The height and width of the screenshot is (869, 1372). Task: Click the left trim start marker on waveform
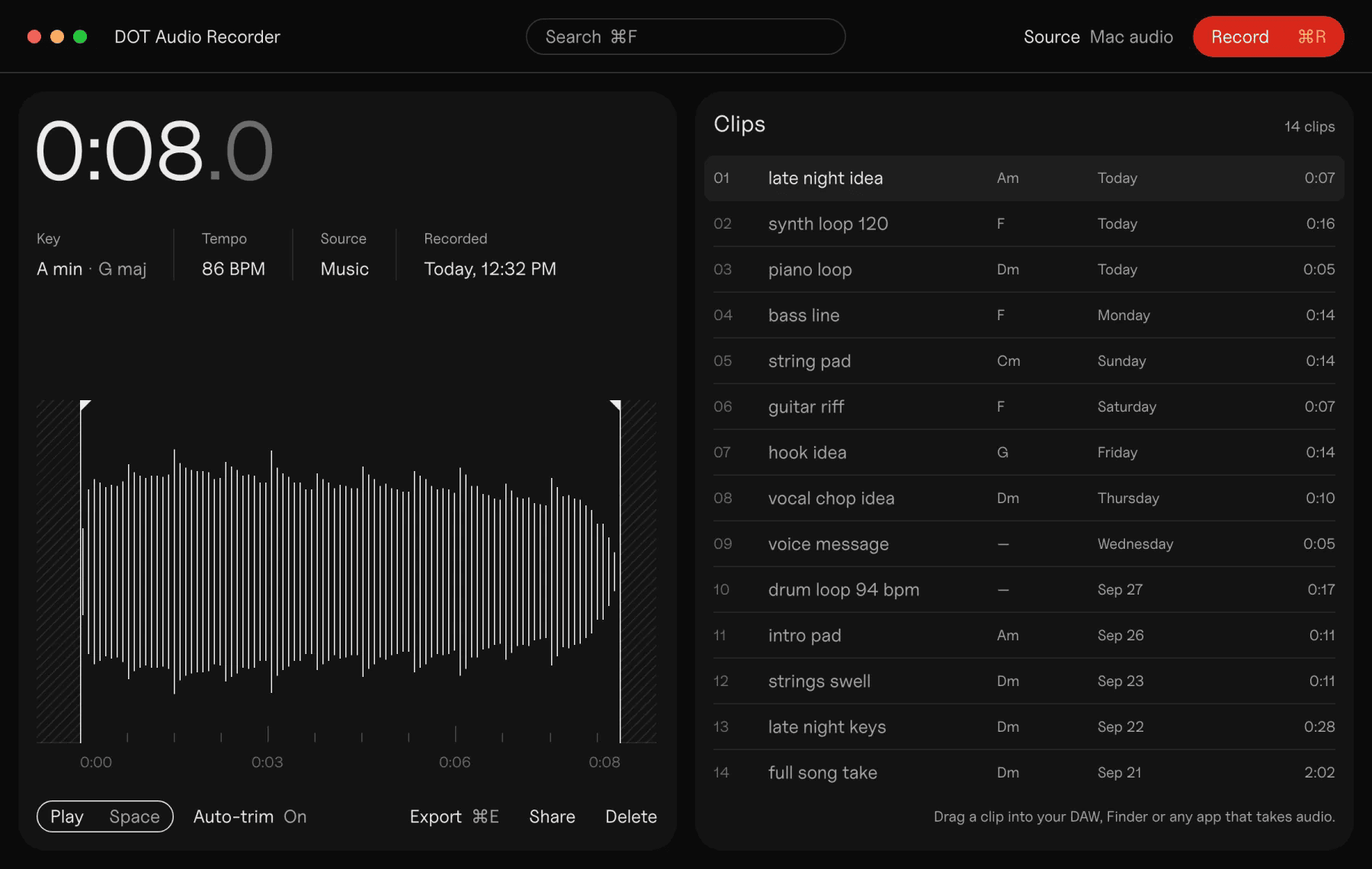click(x=85, y=406)
